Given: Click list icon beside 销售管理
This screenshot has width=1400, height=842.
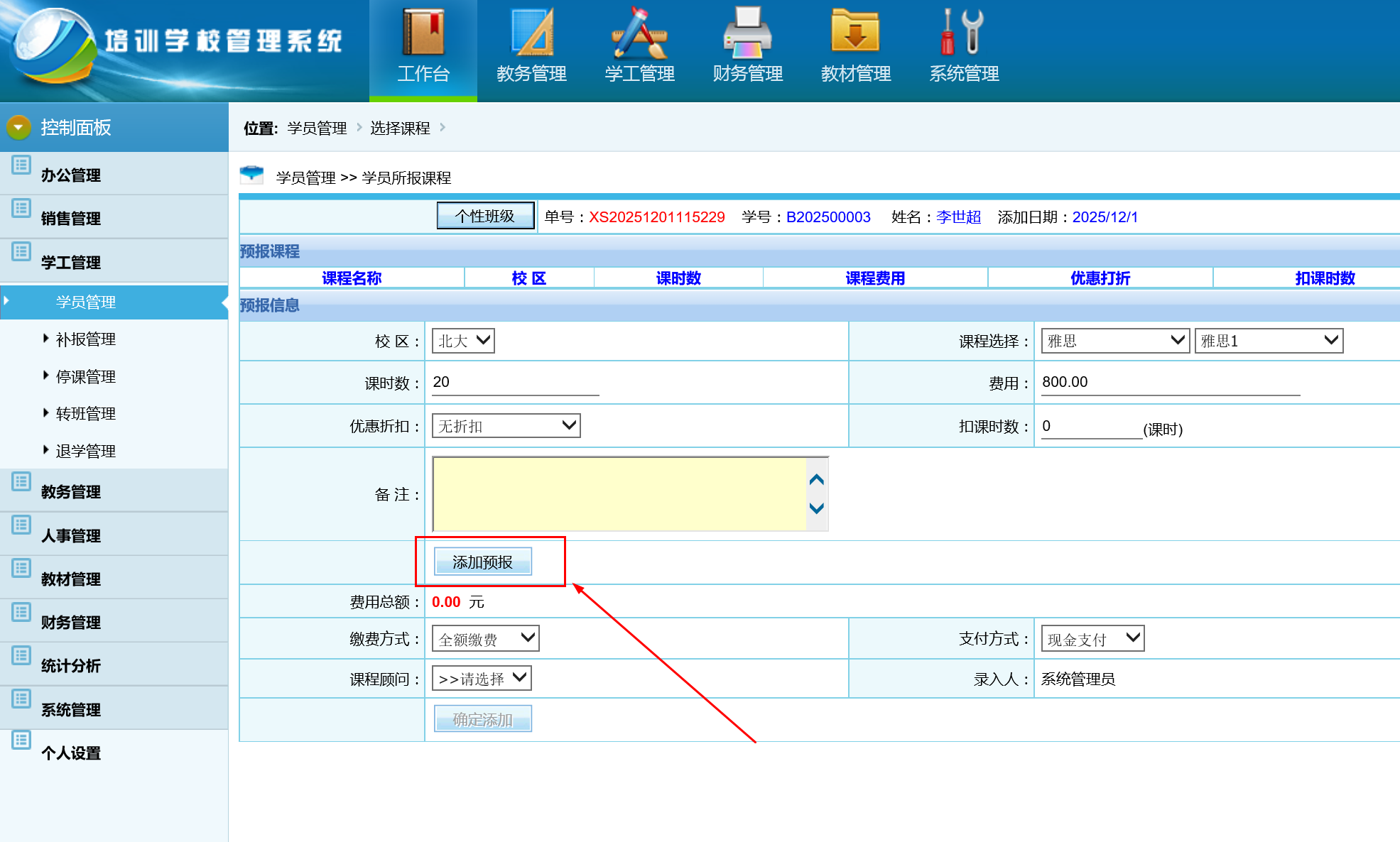Looking at the screenshot, I should point(21,208).
